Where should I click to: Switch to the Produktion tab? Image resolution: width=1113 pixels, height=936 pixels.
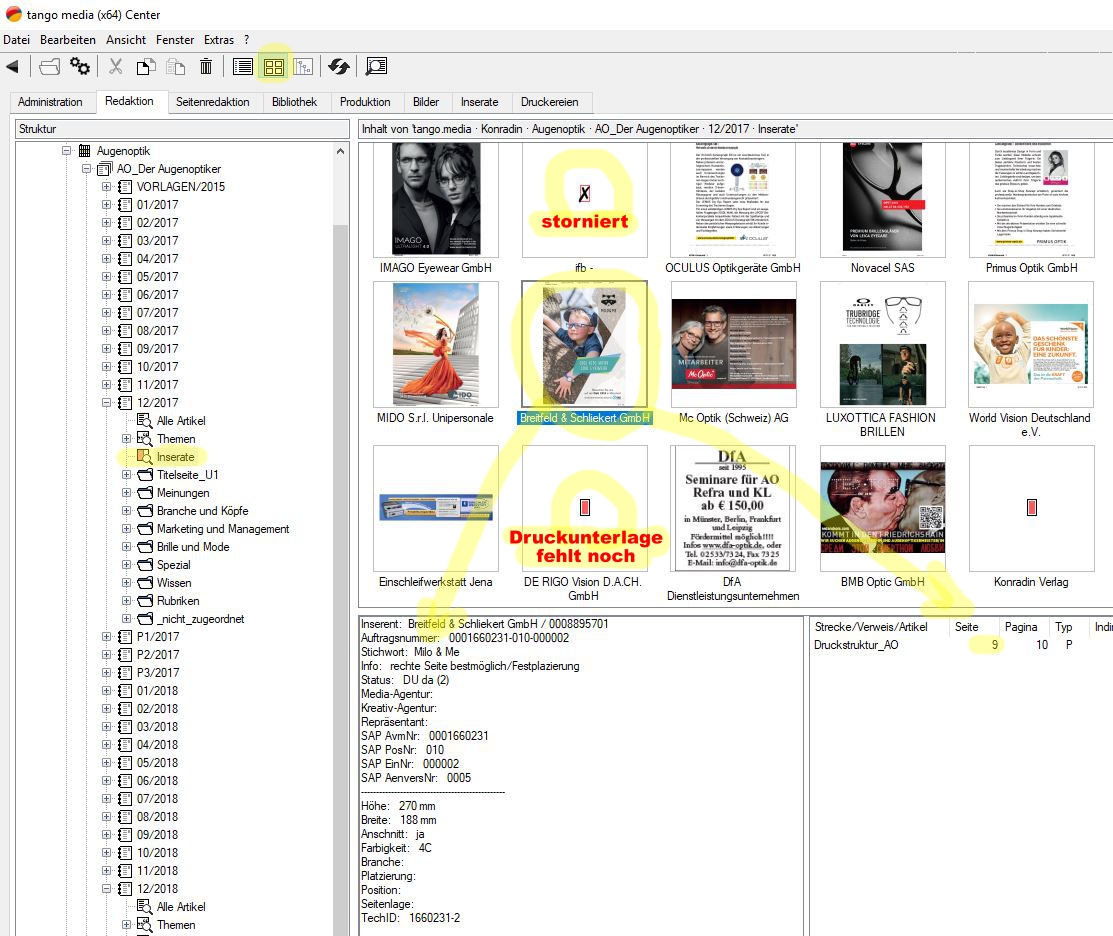click(365, 102)
